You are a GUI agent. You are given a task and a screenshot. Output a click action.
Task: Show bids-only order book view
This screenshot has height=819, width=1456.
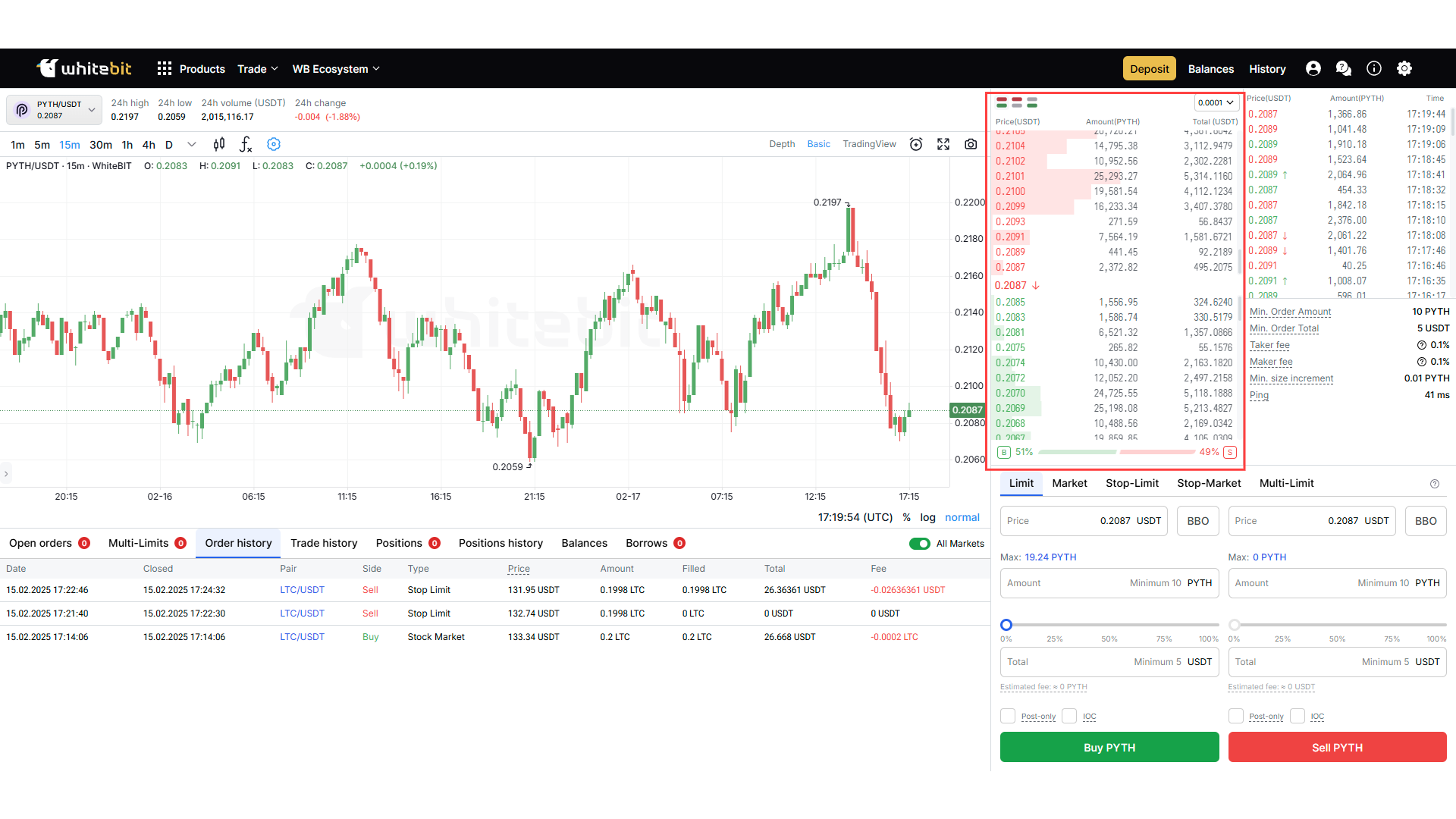click(x=1032, y=102)
